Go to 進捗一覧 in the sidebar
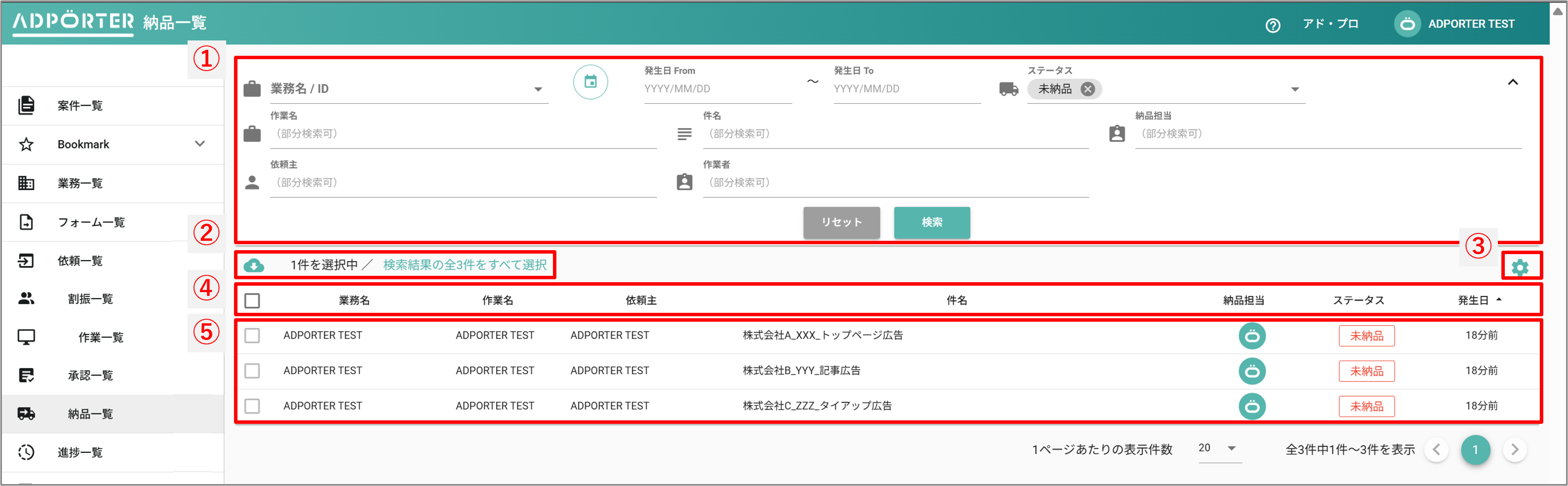The height and width of the screenshot is (486, 1568). (x=80, y=452)
